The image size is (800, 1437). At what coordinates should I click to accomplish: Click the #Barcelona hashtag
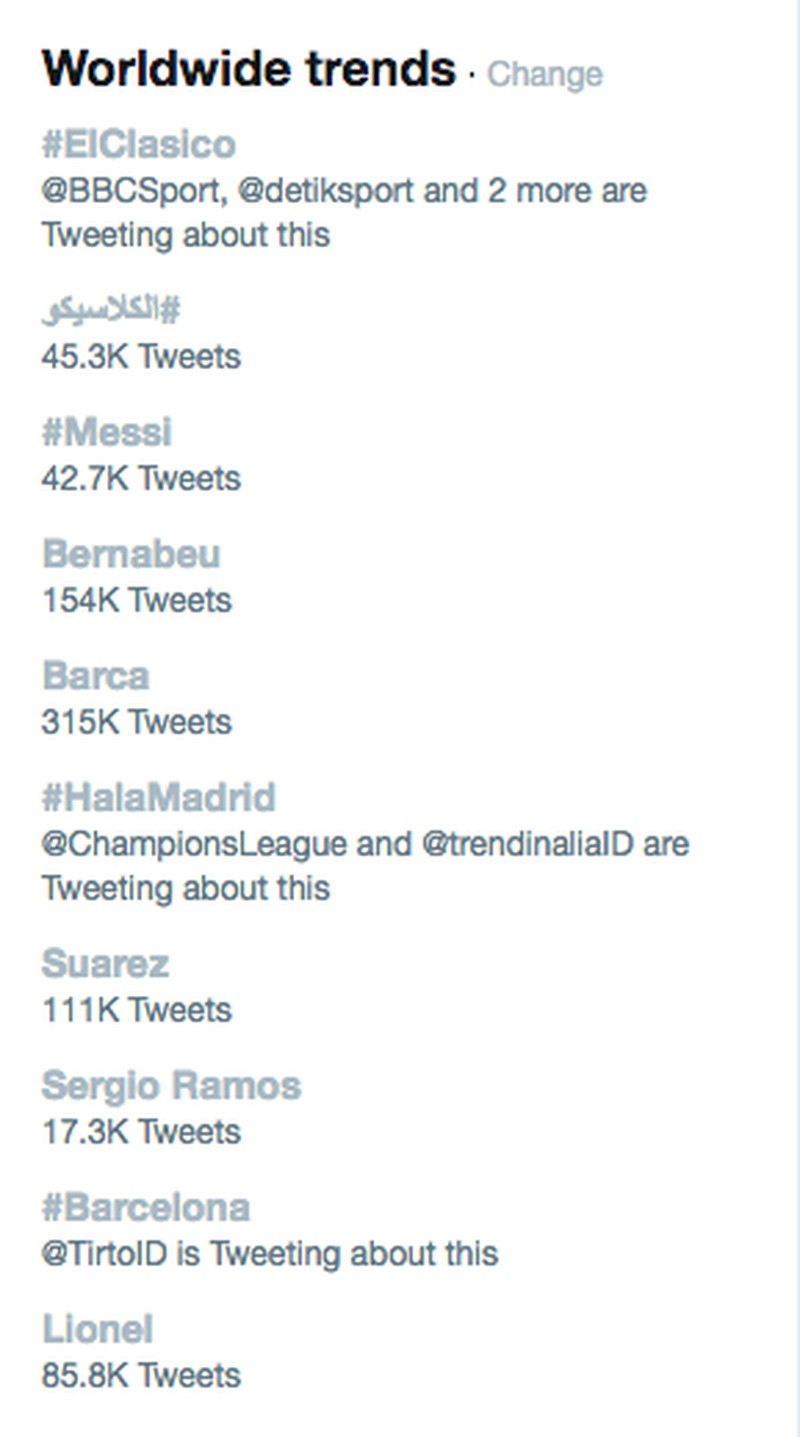(x=146, y=1208)
